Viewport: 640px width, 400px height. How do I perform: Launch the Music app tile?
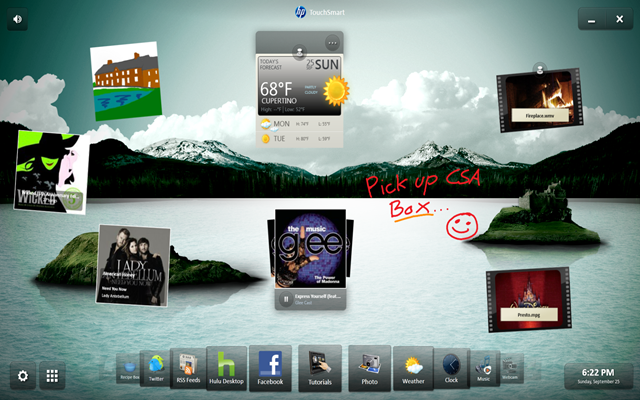[x=484, y=368]
